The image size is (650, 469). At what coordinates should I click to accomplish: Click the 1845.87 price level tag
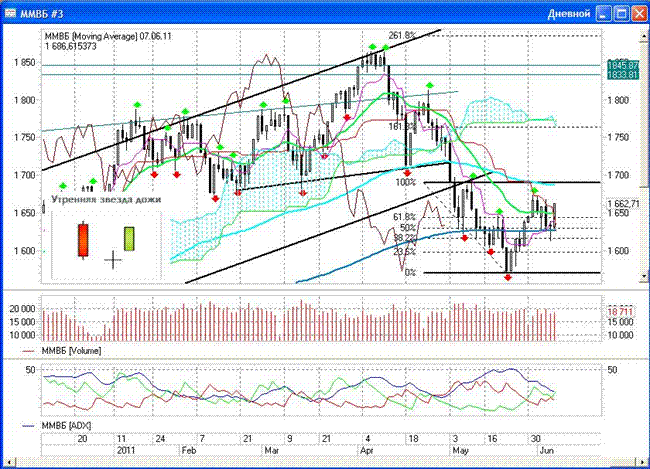tap(623, 65)
